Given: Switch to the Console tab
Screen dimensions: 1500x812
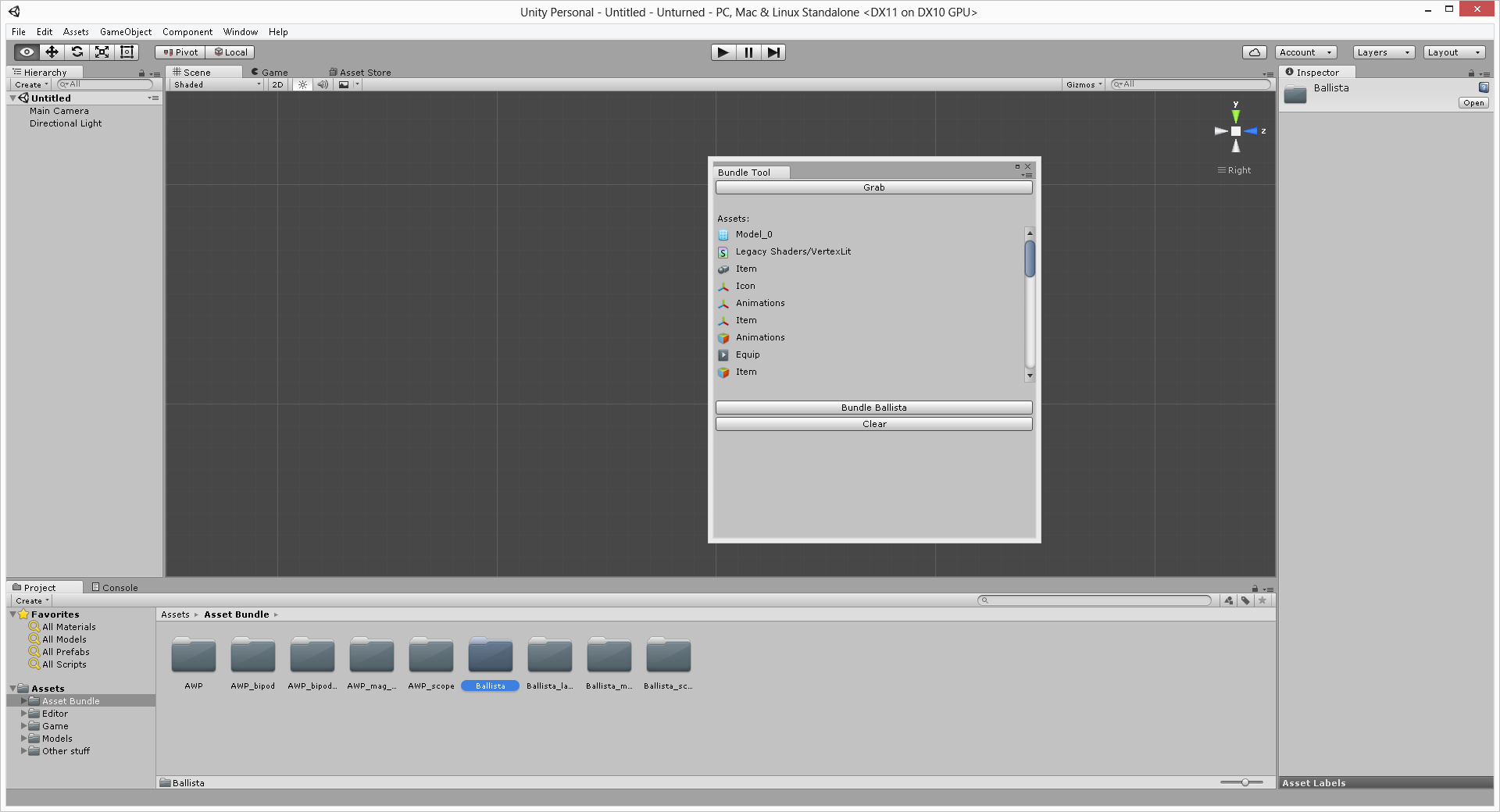Looking at the screenshot, I should click(115, 588).
